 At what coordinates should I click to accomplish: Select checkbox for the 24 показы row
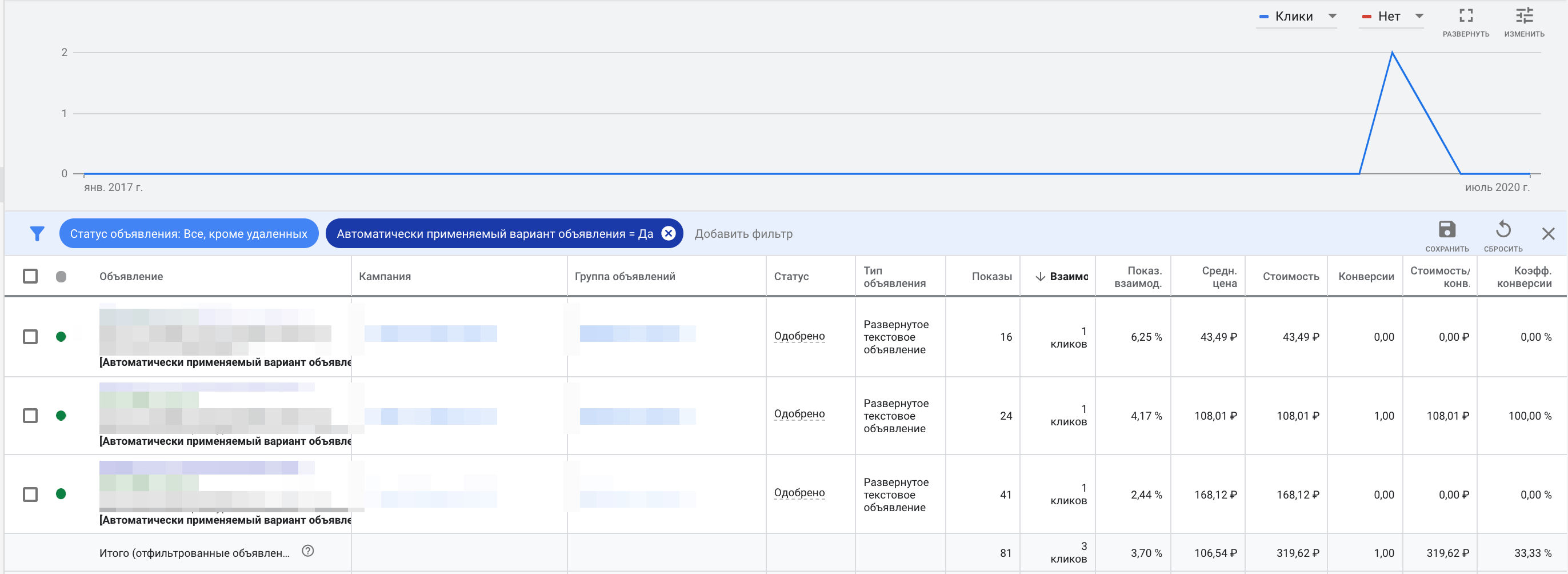30,416
